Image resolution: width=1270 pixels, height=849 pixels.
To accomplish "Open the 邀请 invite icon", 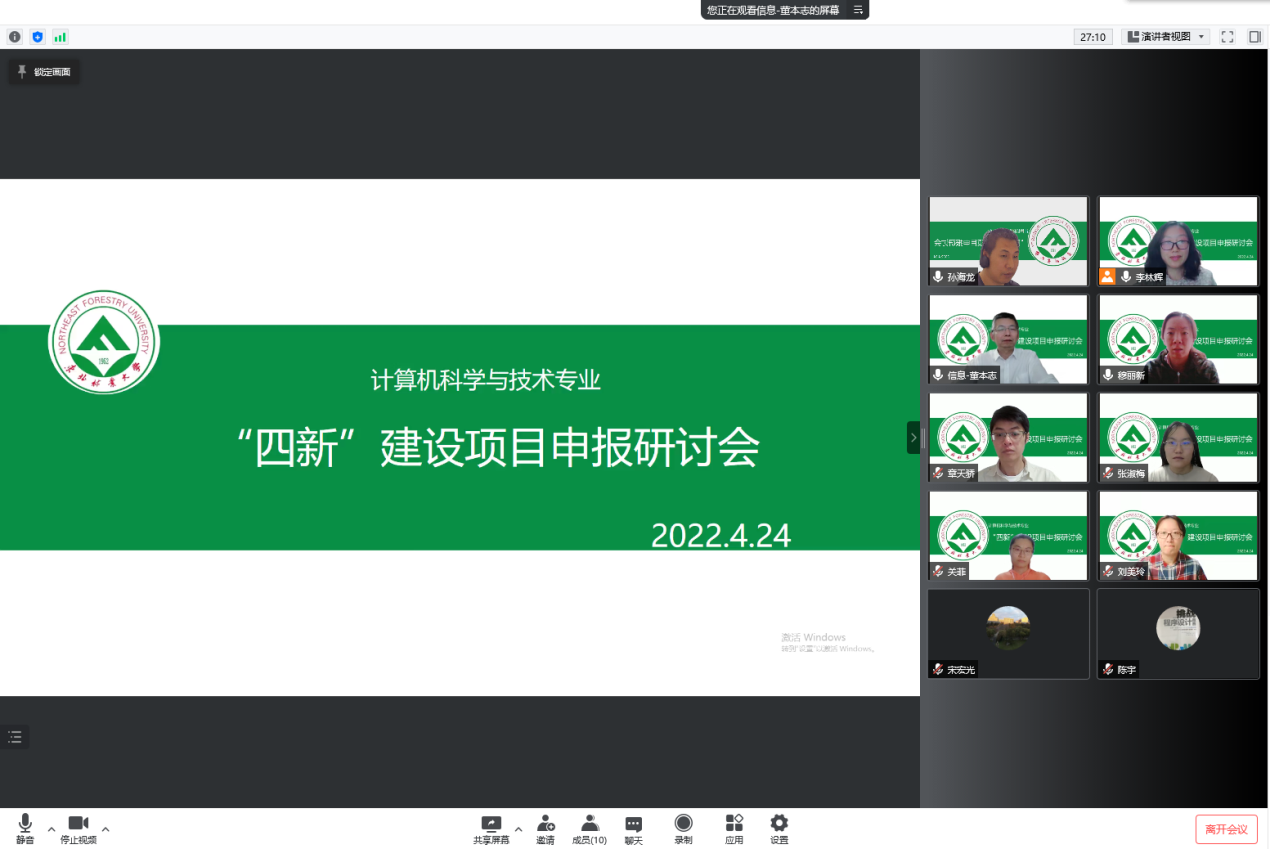I will (545, 828).
